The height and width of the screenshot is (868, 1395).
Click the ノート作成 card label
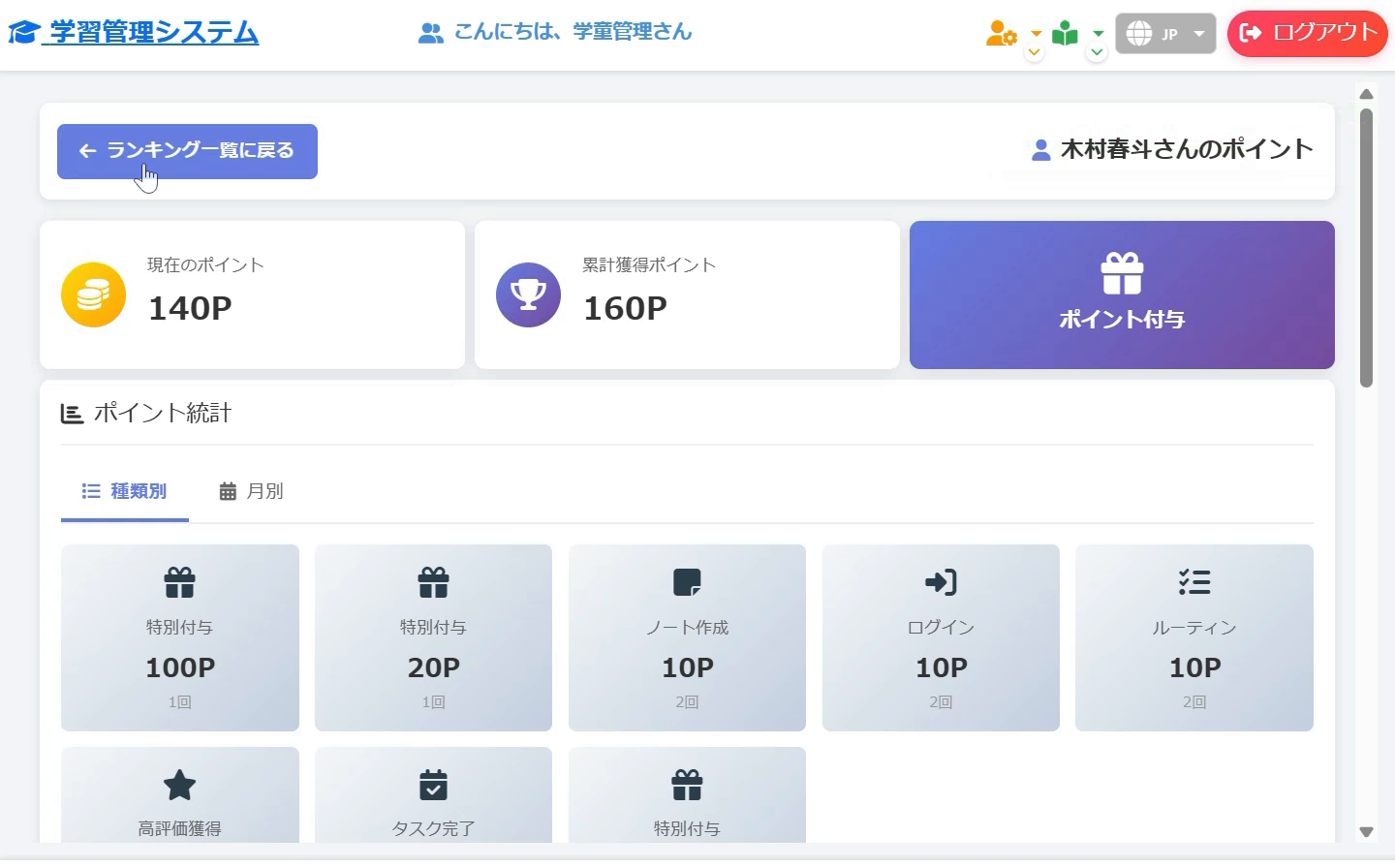click(x=687, y=628)
